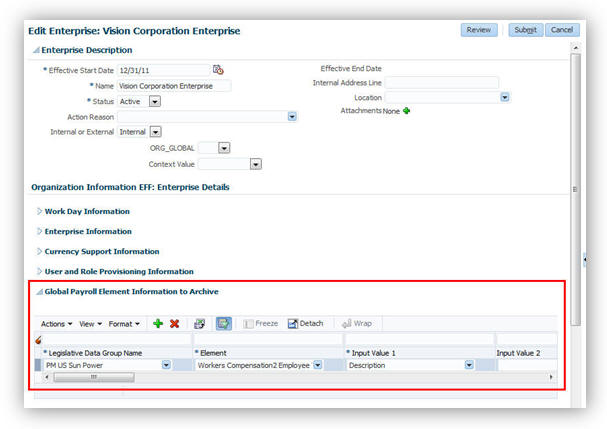Select the row header of PM US Sun Power
Viewport: 607px width, 429px height.
(x=38, y=365)
